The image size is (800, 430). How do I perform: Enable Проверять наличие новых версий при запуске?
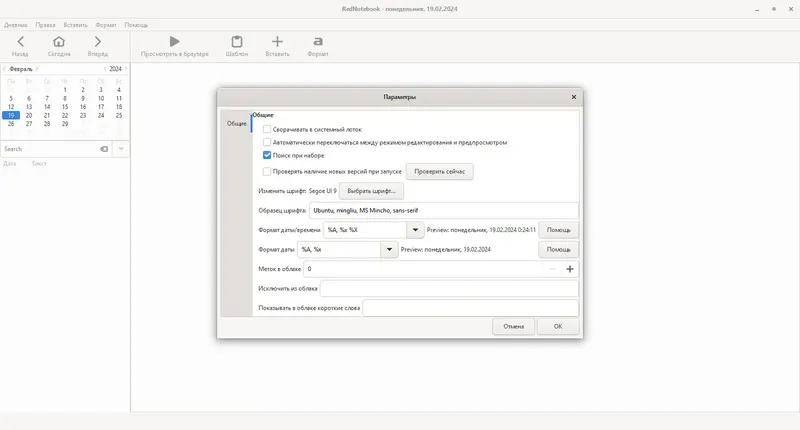267,171
